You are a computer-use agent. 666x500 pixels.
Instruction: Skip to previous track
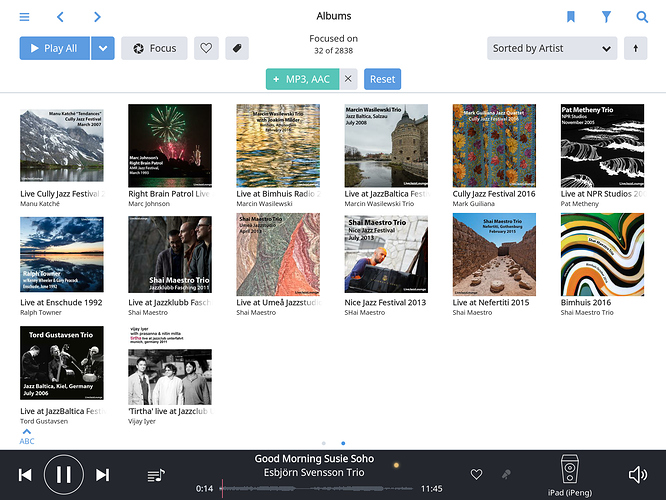[25, 475]
